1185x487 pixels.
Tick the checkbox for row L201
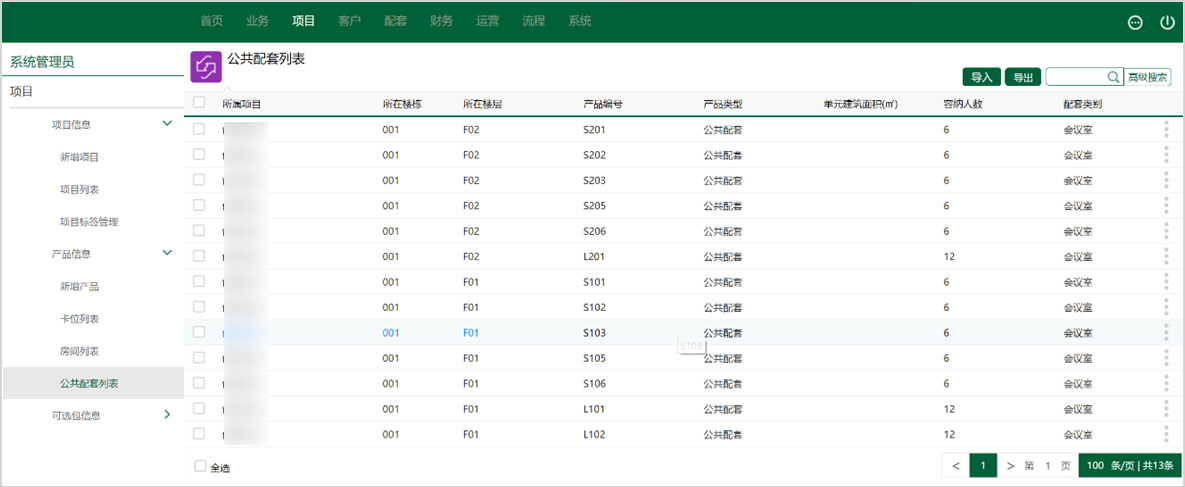(x=199, y=256)
